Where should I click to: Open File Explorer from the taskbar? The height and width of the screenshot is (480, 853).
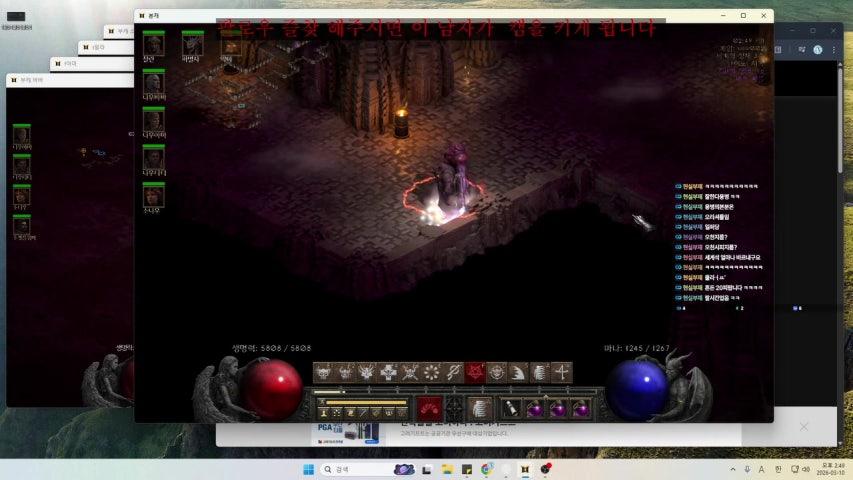(x=447, y=469)
